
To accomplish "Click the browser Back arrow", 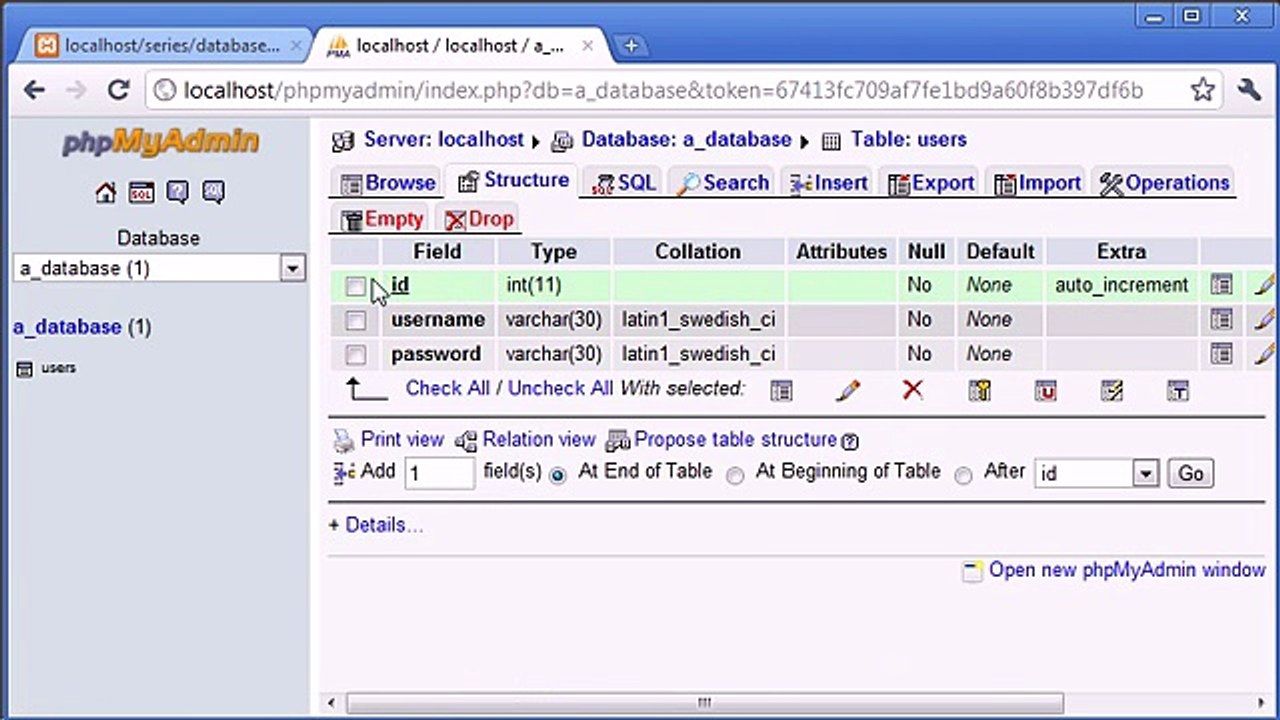I will click(x=34, y=90).
